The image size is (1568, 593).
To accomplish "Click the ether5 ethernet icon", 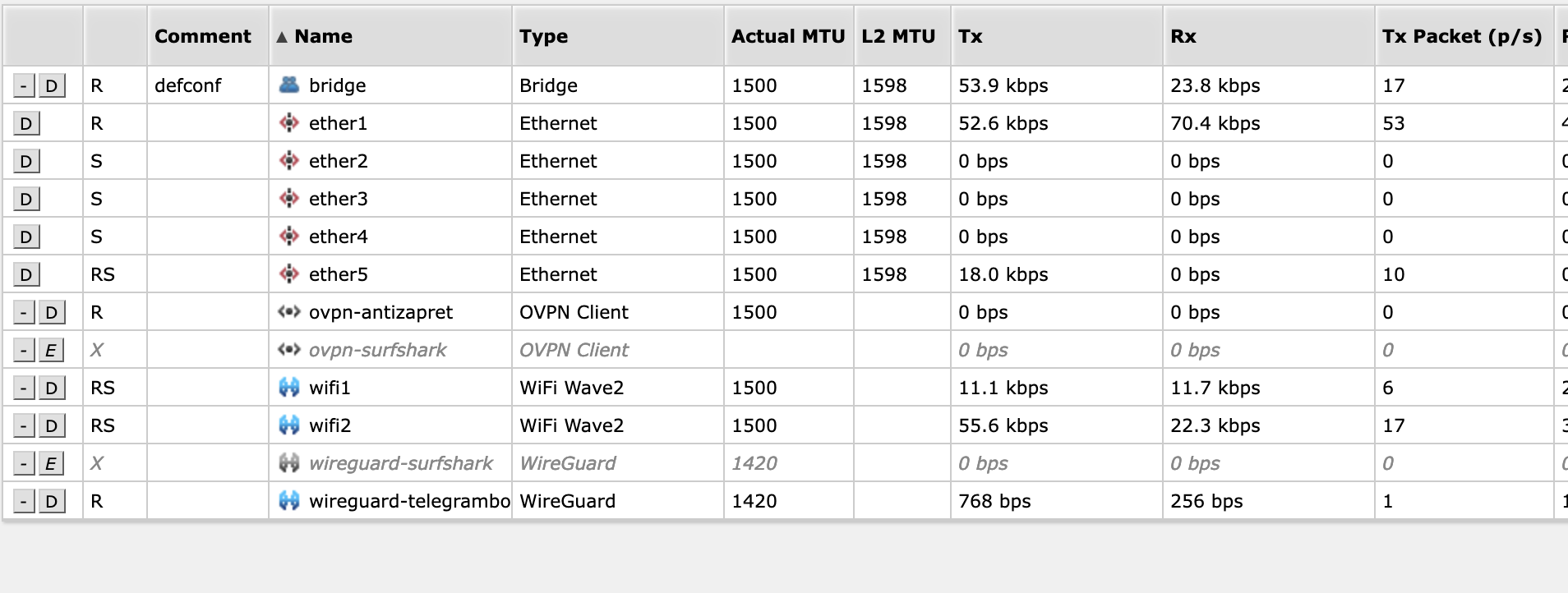I will click(x=289, y=274).
